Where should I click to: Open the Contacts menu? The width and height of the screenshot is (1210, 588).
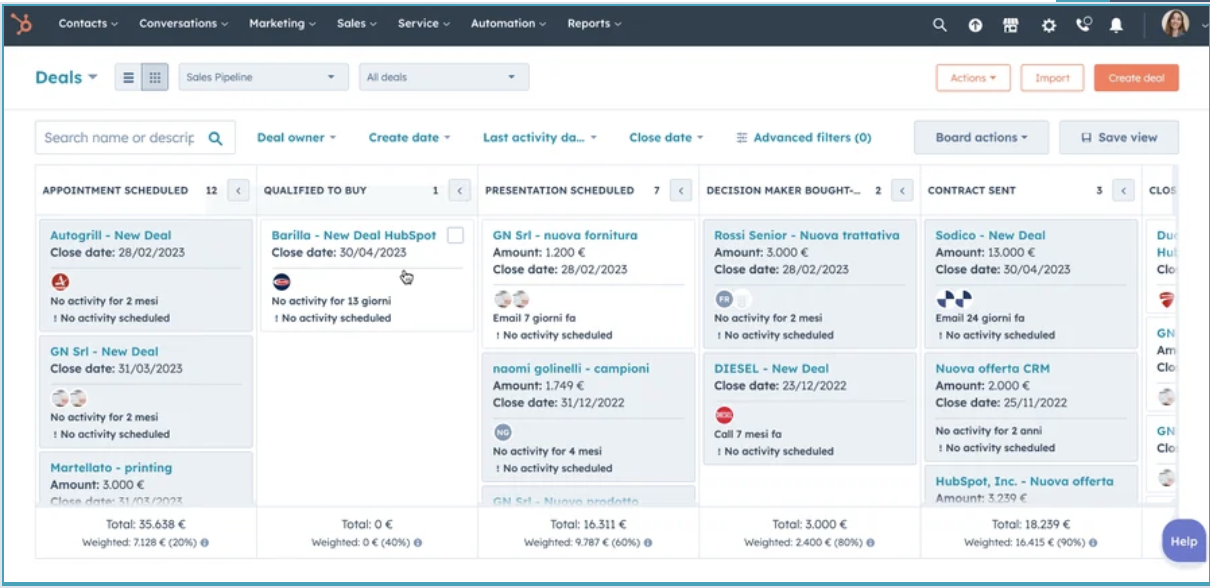pos(88,24)
